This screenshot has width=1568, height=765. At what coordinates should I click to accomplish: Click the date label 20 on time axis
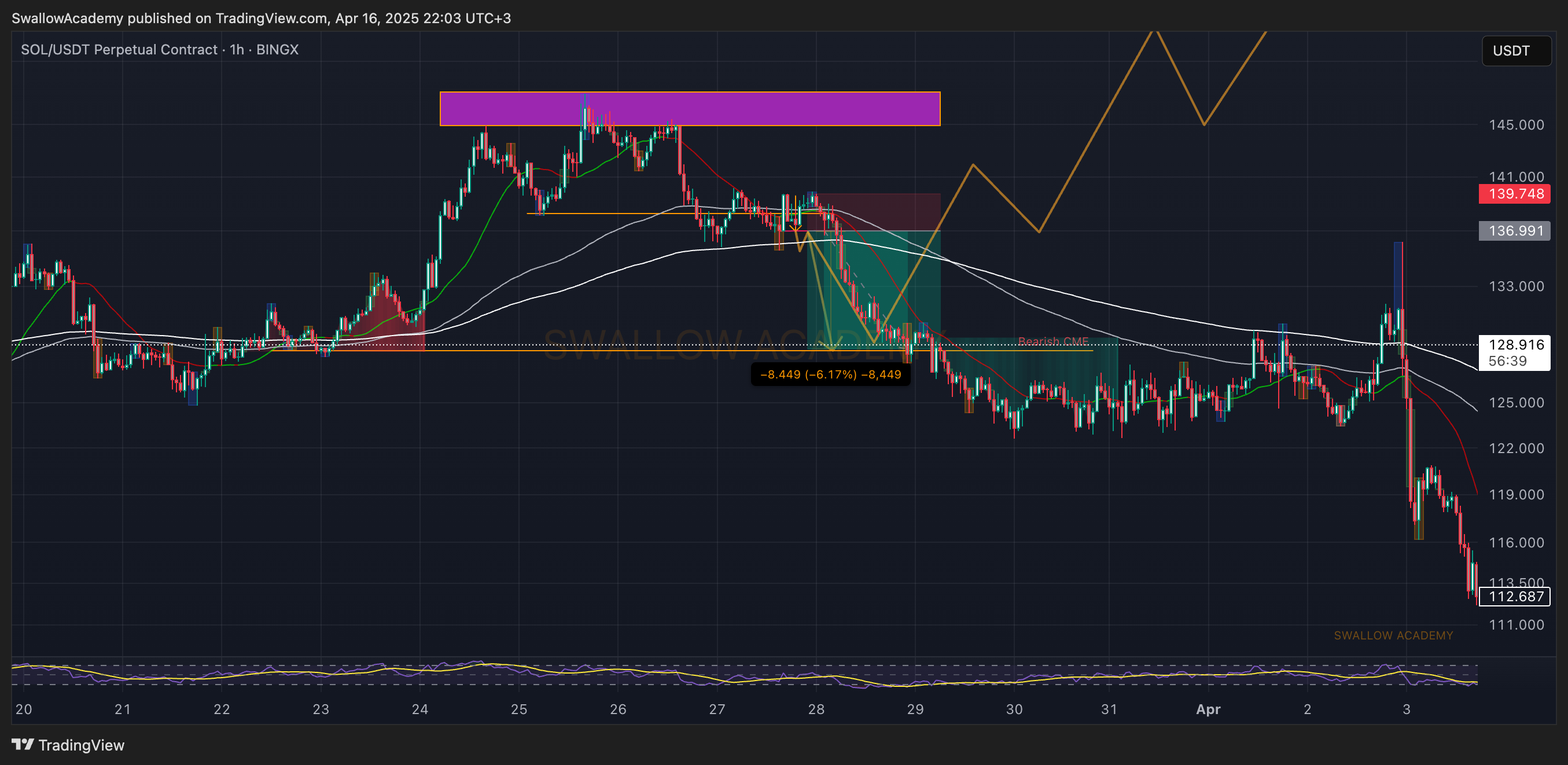pos(24,709)
